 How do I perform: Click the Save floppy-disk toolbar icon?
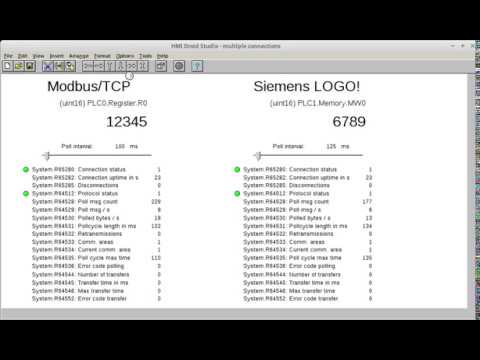coord(30,66)
